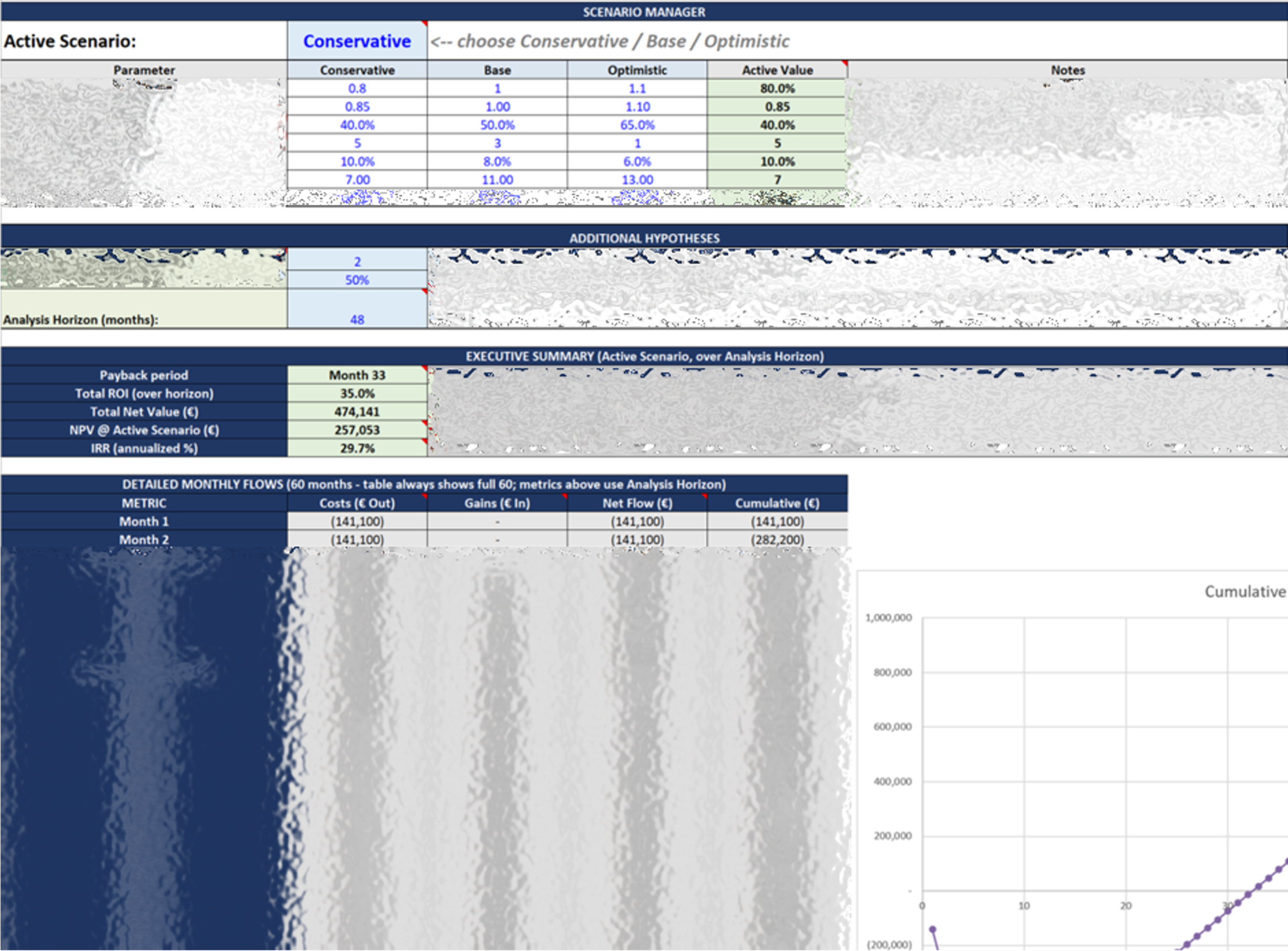The height and width of the screenshot is (951, 1288).
Task: Click the 'Total Net Value (€)' label
Action: (144, 411)
